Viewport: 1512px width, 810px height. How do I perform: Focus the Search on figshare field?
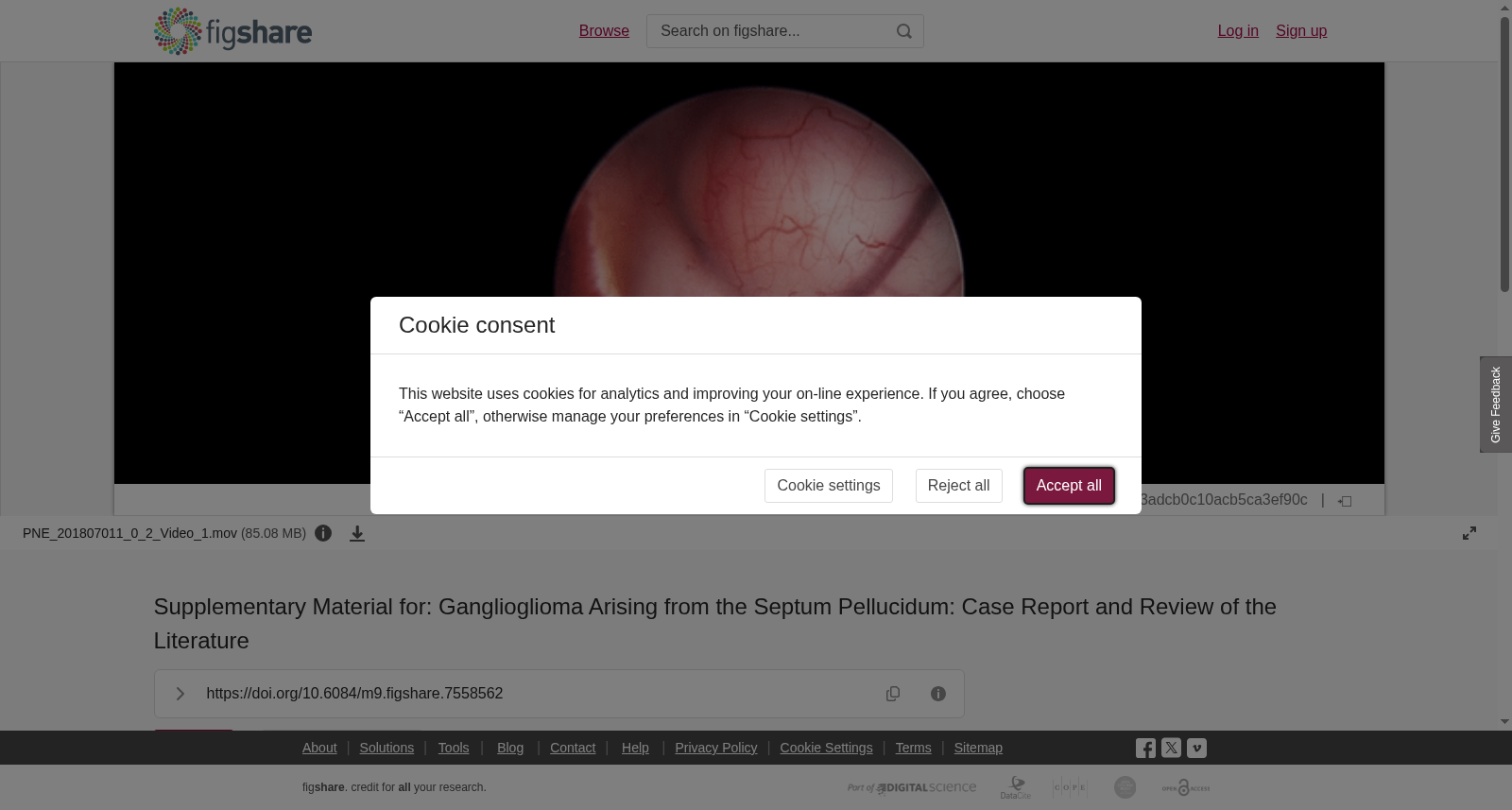[770, 31]
